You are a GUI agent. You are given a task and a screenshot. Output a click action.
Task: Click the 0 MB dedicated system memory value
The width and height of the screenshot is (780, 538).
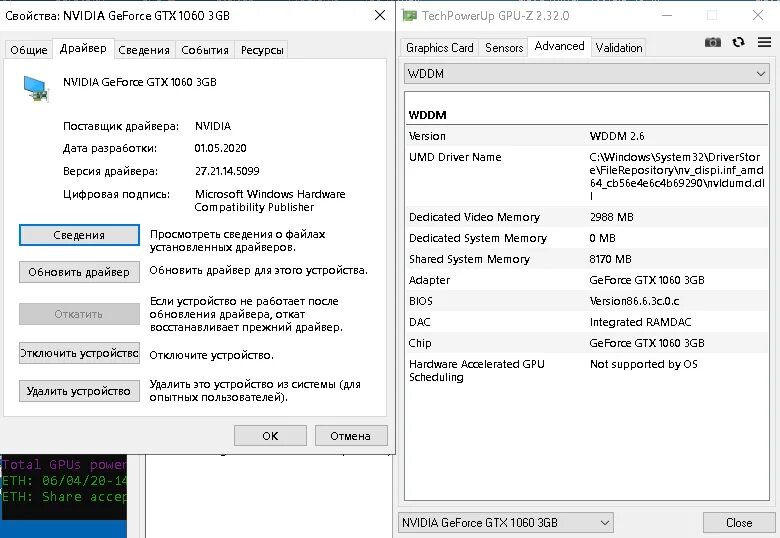[602, 238]
